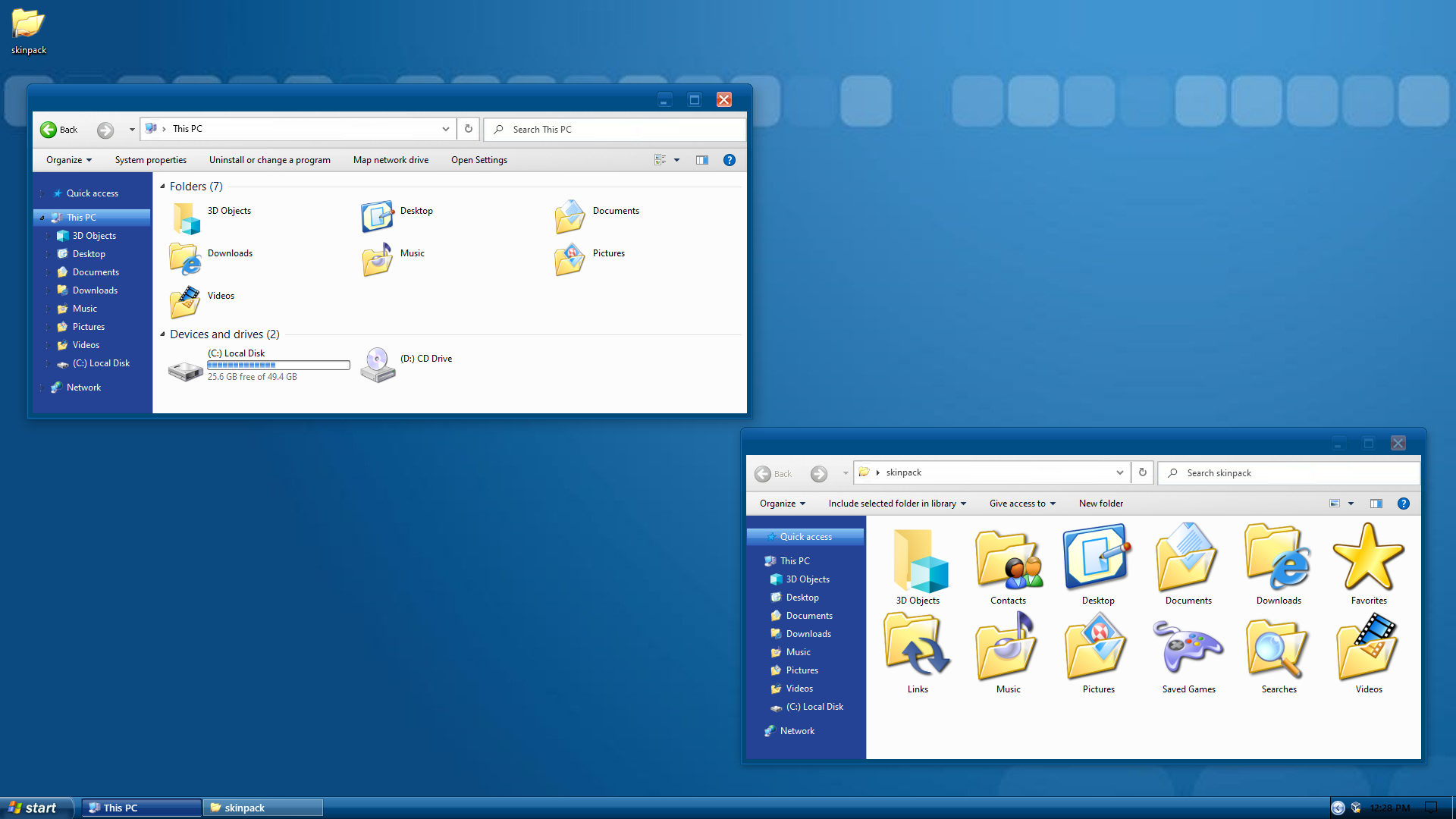Collapse the Devices and drives group
This screenshot has height=819, width=1456.
pos(162,334)
